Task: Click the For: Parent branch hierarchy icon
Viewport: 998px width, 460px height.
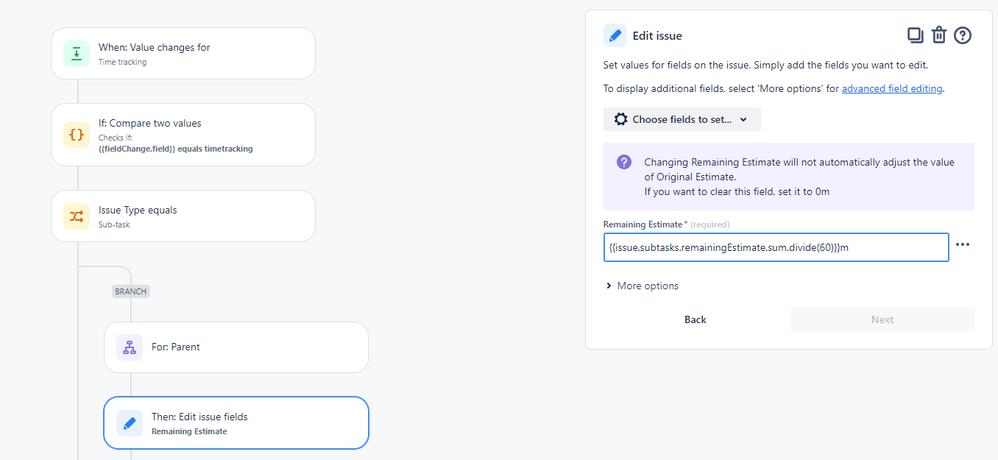Action: point(129,347)
